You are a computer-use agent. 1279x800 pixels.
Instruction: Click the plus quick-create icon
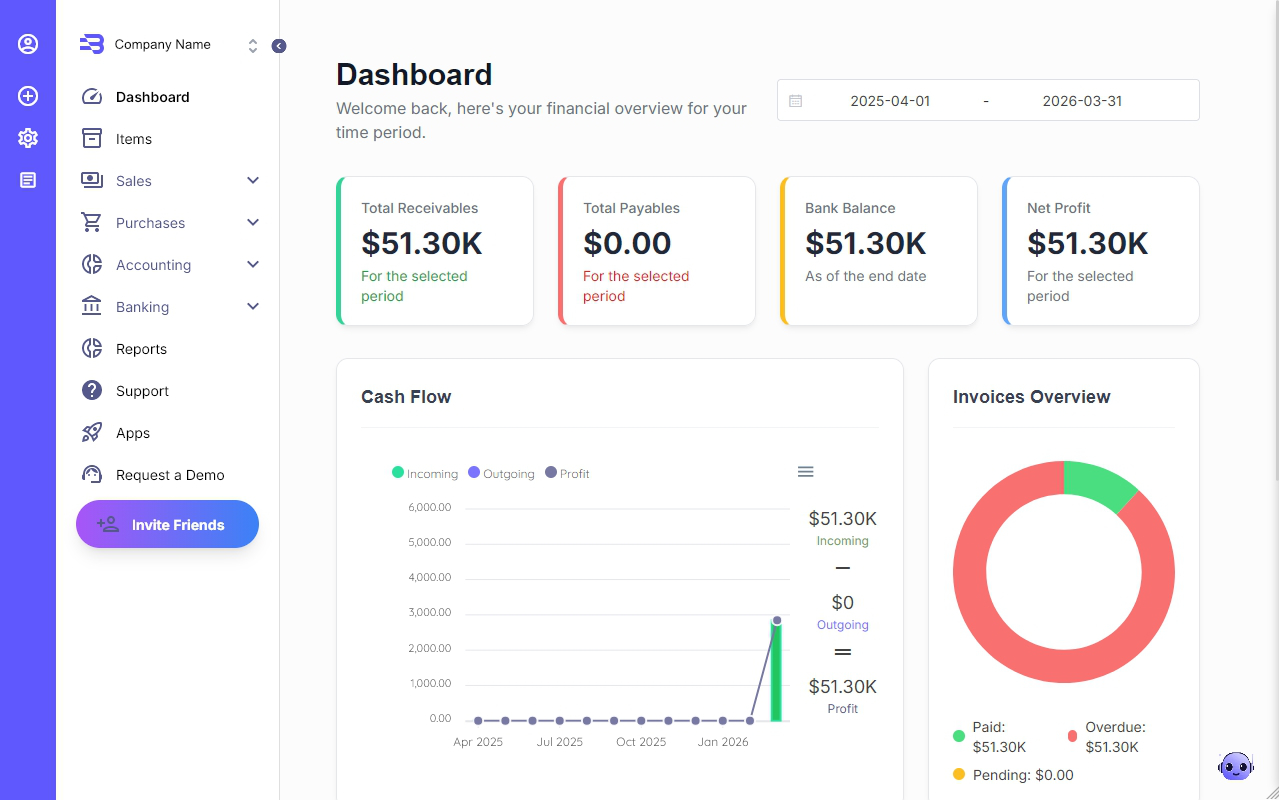pyautogui.click(x=28, y=96)
